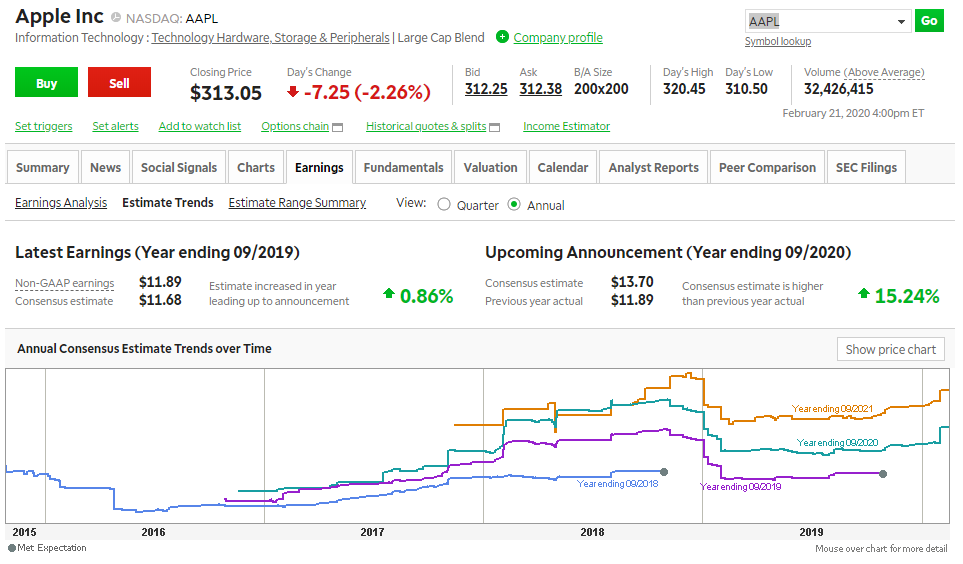Open the Summary tab
Image resolution: width=963 pixels, height=564 pixels.
[42, 167]
